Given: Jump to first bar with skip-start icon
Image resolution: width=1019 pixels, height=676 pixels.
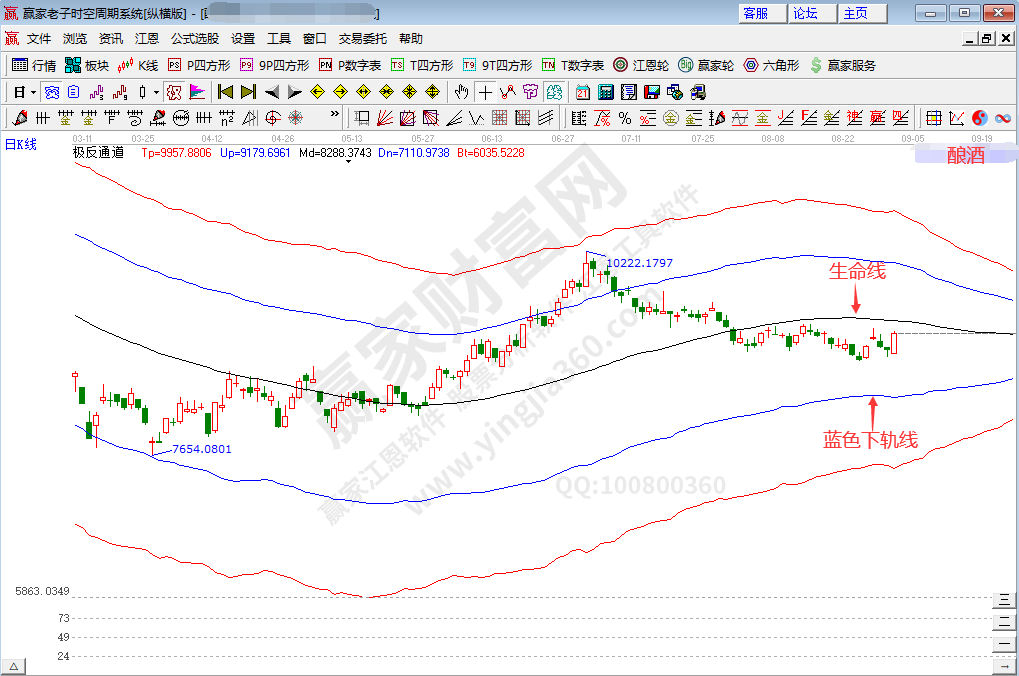Looking at the screenshot, I should point(225,92).
